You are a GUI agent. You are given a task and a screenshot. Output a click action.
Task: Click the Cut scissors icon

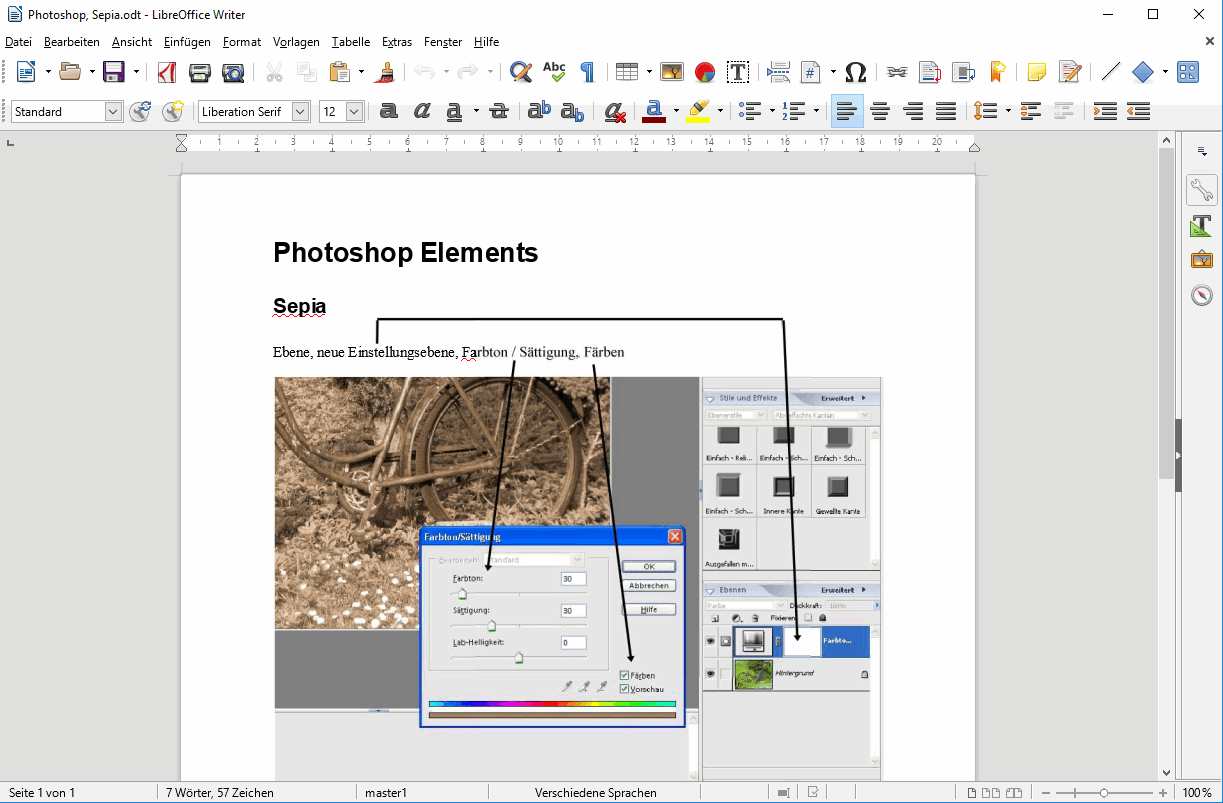tap(274, 72)
